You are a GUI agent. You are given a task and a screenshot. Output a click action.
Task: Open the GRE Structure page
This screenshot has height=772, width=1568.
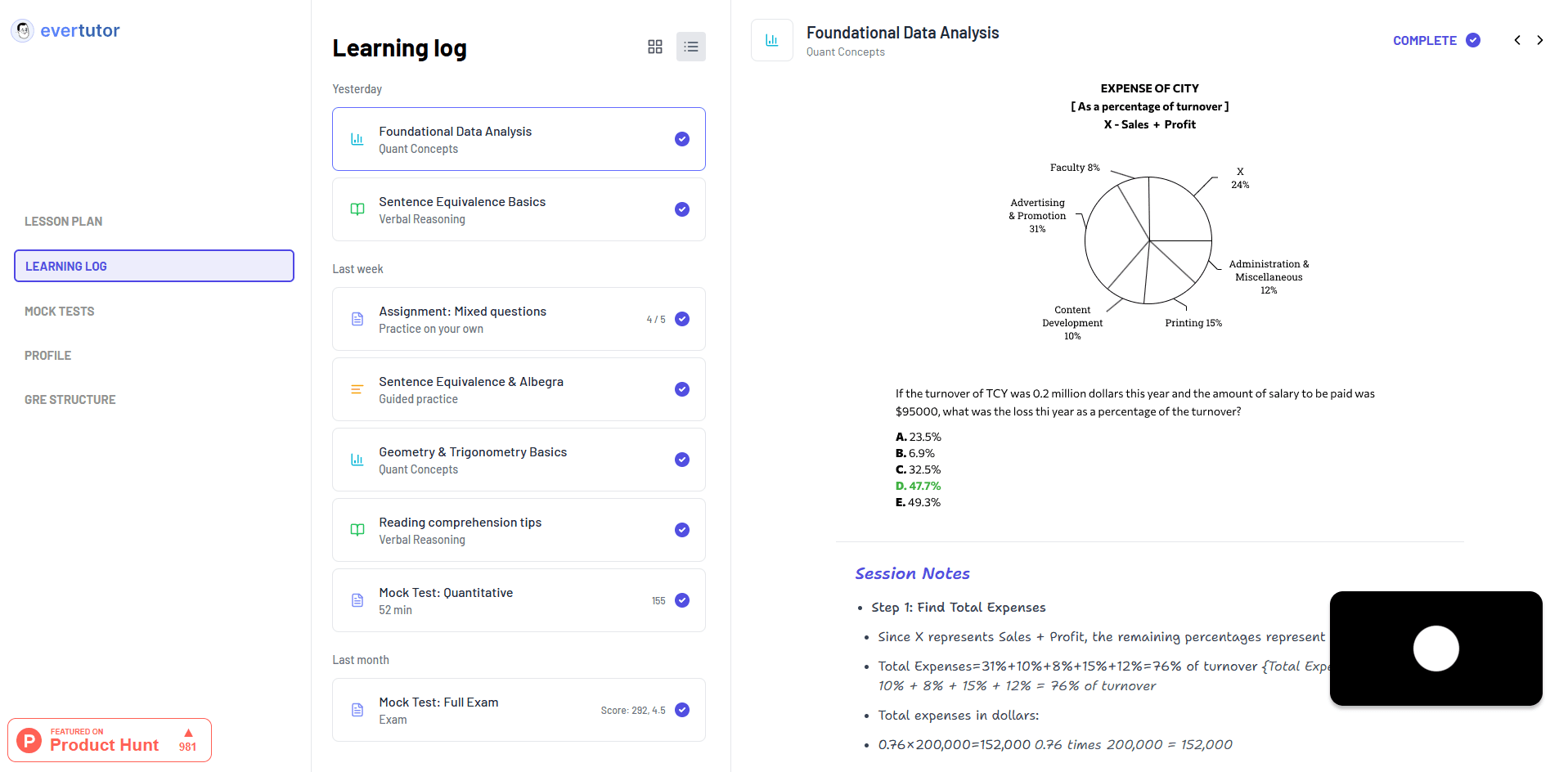pyautogui.click(x=70, y=400)
